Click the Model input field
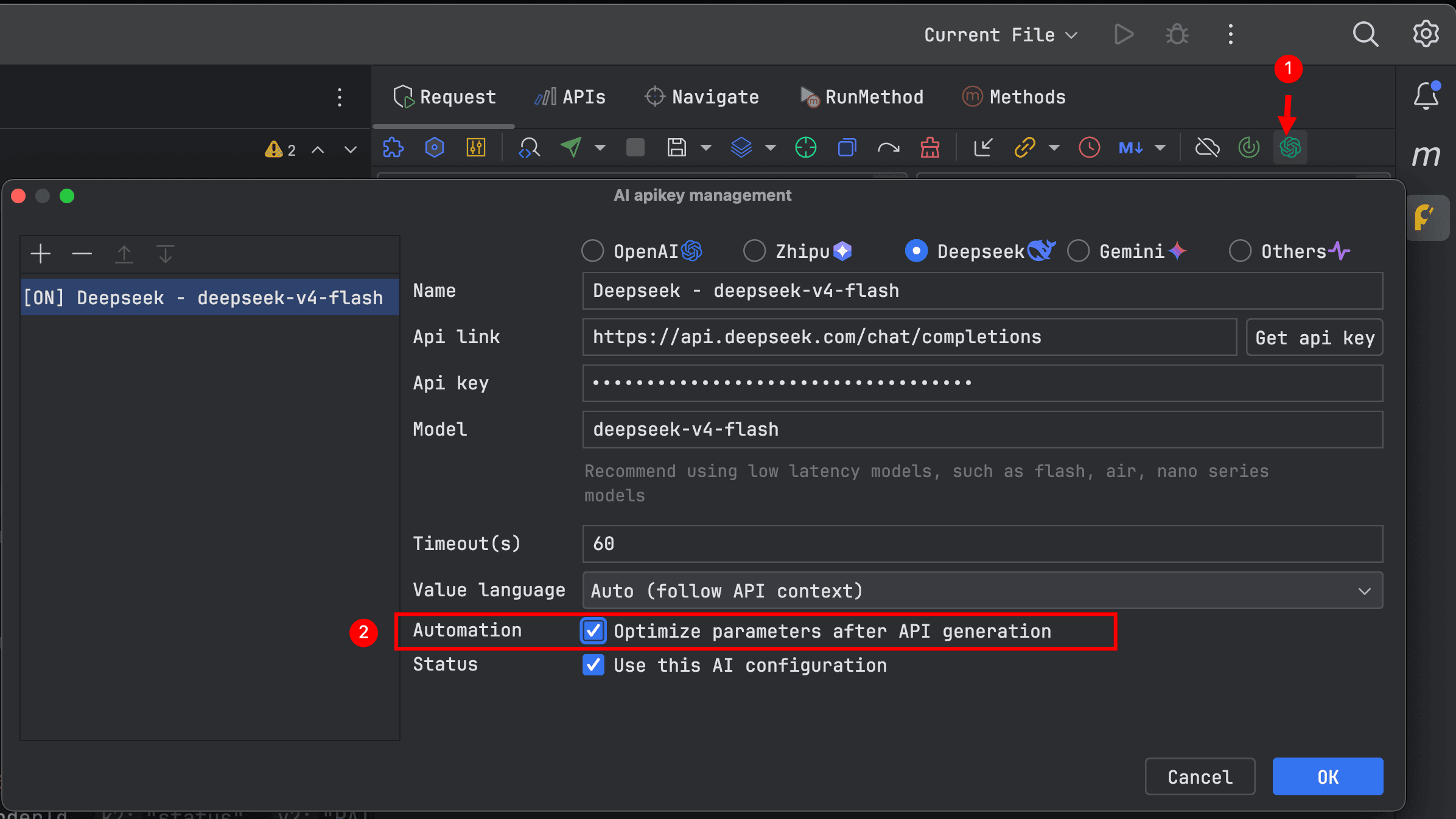 [x=982, y=430]
